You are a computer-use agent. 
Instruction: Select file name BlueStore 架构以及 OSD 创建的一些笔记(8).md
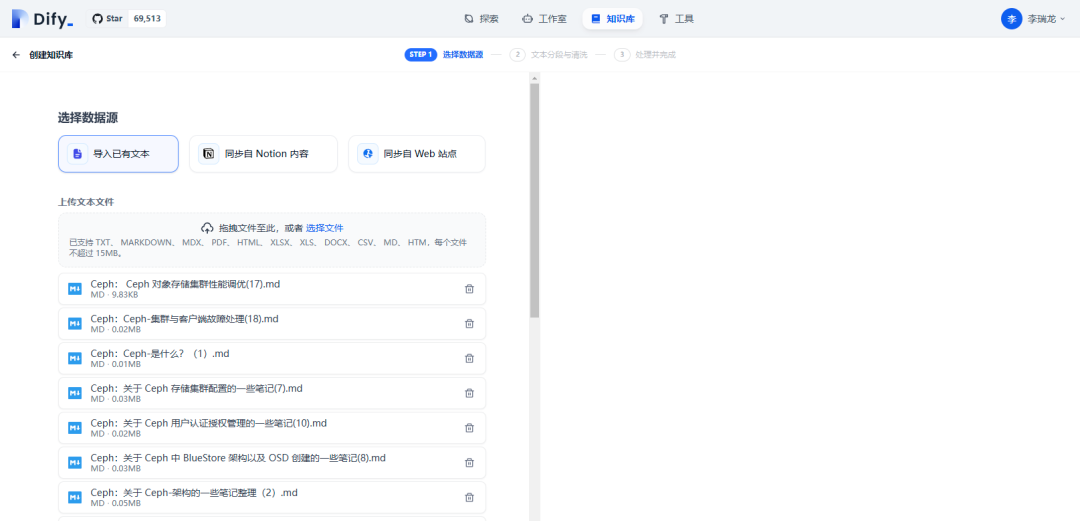point(238,458)
